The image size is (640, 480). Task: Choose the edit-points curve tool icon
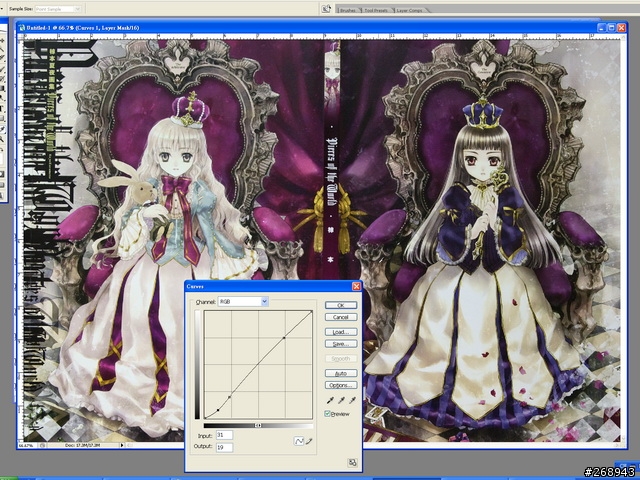click(299, 441)
